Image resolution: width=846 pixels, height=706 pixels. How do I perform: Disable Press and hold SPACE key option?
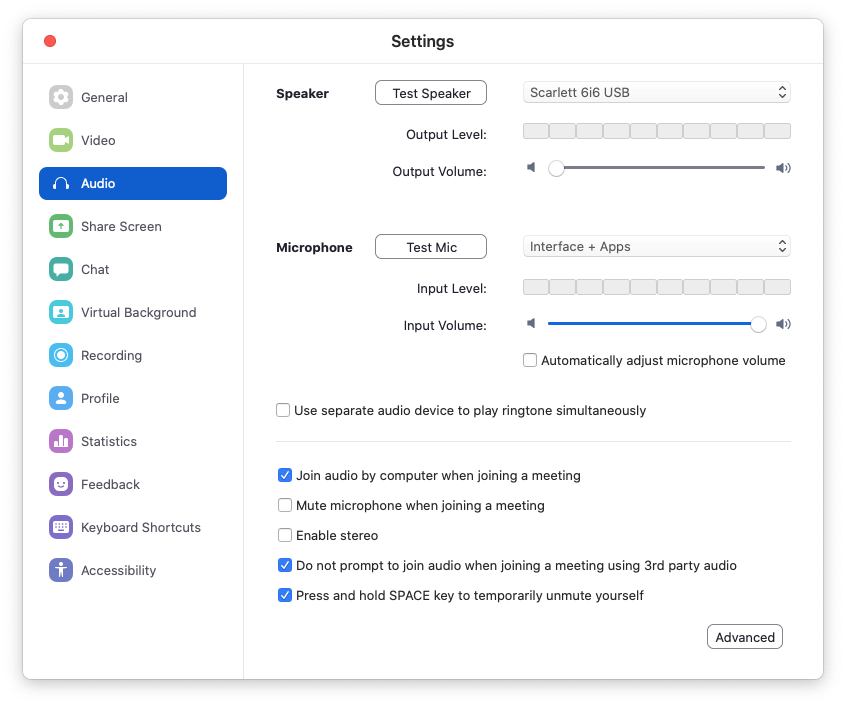pyautogui.click(x=285, y=595)
